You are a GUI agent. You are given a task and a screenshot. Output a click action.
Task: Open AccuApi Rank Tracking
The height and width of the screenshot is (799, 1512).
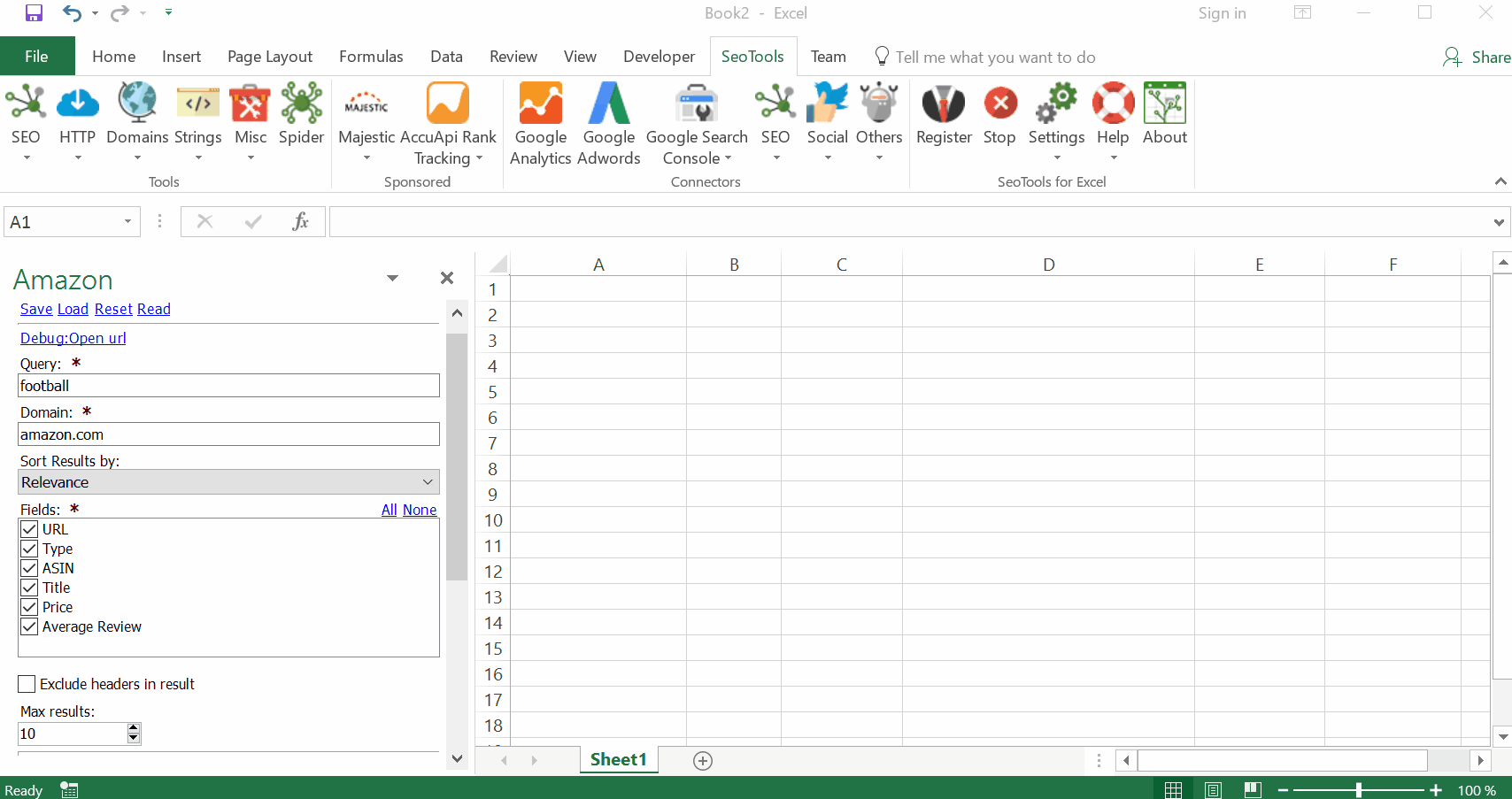(x=448, y=104)
